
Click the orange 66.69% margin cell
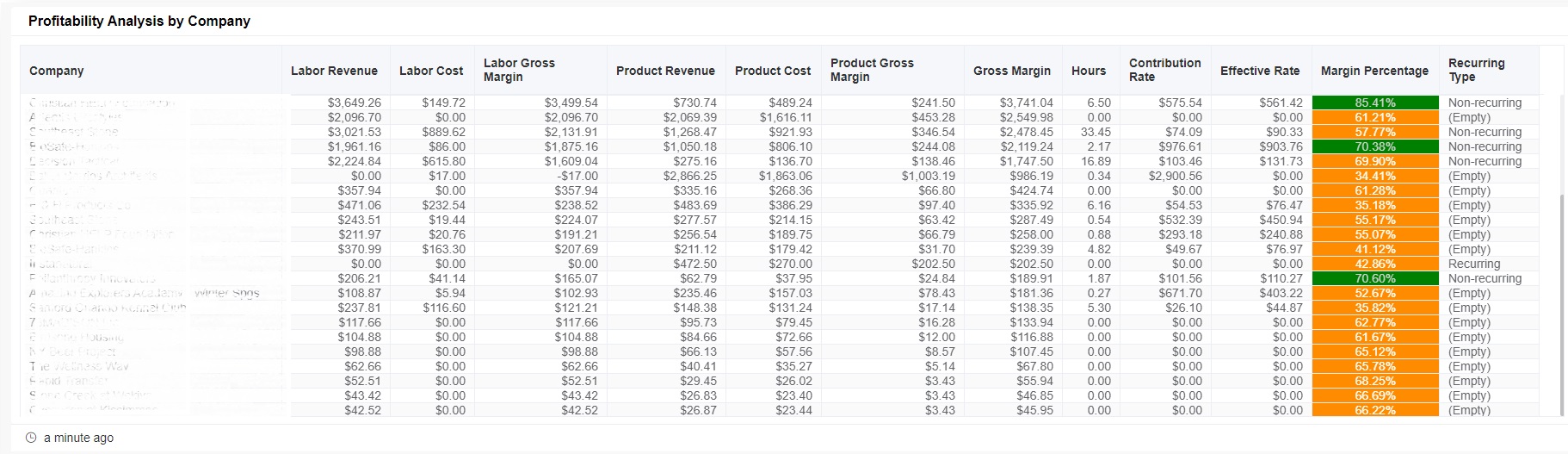[1375, 395]
